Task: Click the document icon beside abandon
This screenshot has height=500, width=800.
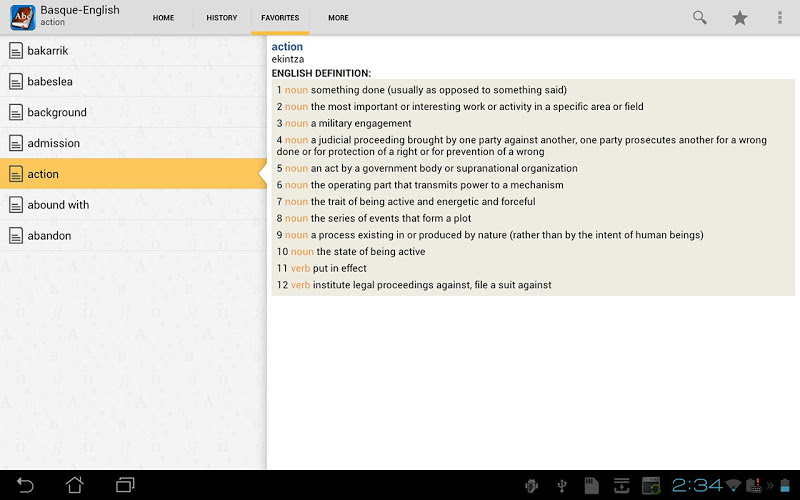Action: click(x=15, y=236)
